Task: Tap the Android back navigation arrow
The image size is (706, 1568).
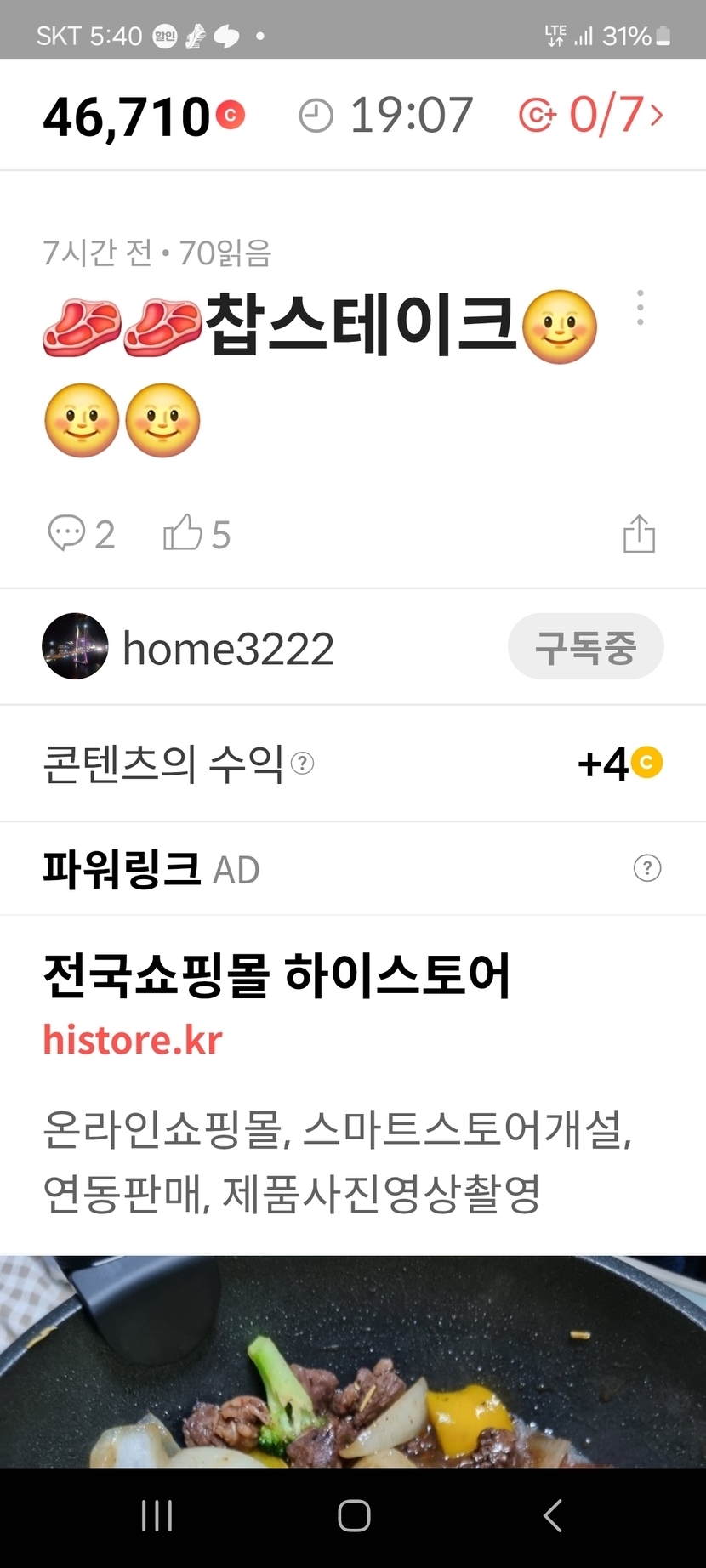Action: pos(552,1516)
